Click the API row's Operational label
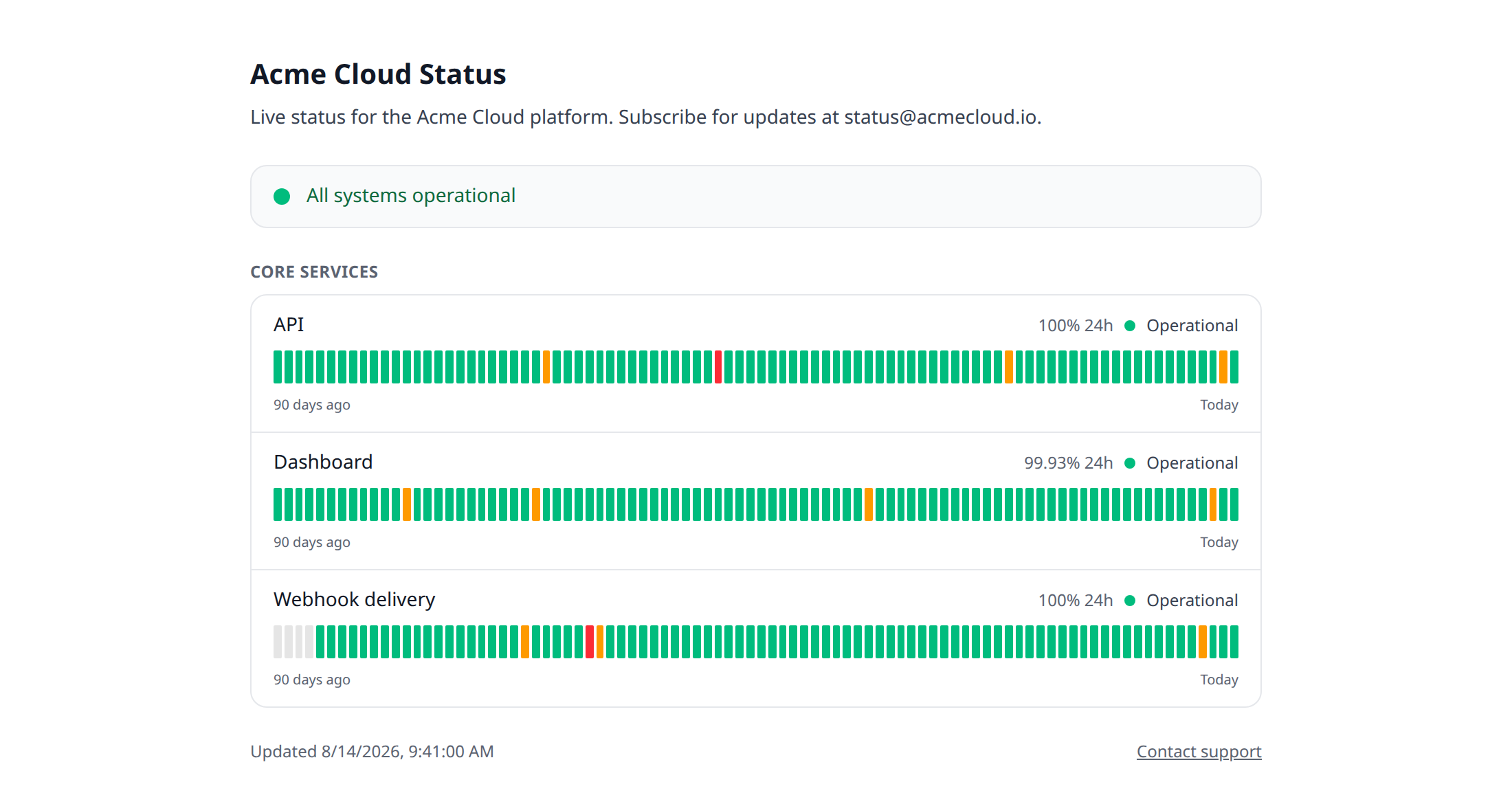Image resolution: width=1512 pixels, height=804 pixels. coord(1192,326)
